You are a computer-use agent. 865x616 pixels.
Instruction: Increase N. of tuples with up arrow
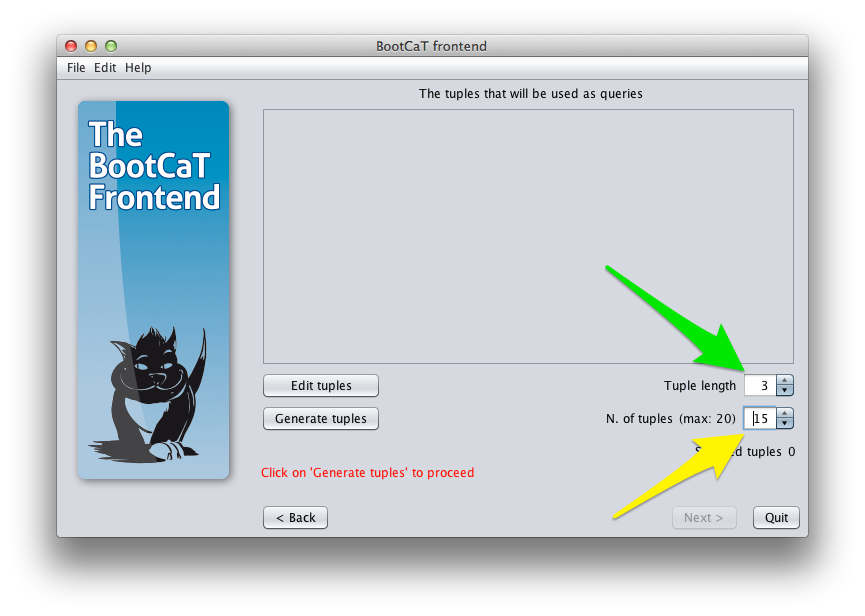(784, 413)
